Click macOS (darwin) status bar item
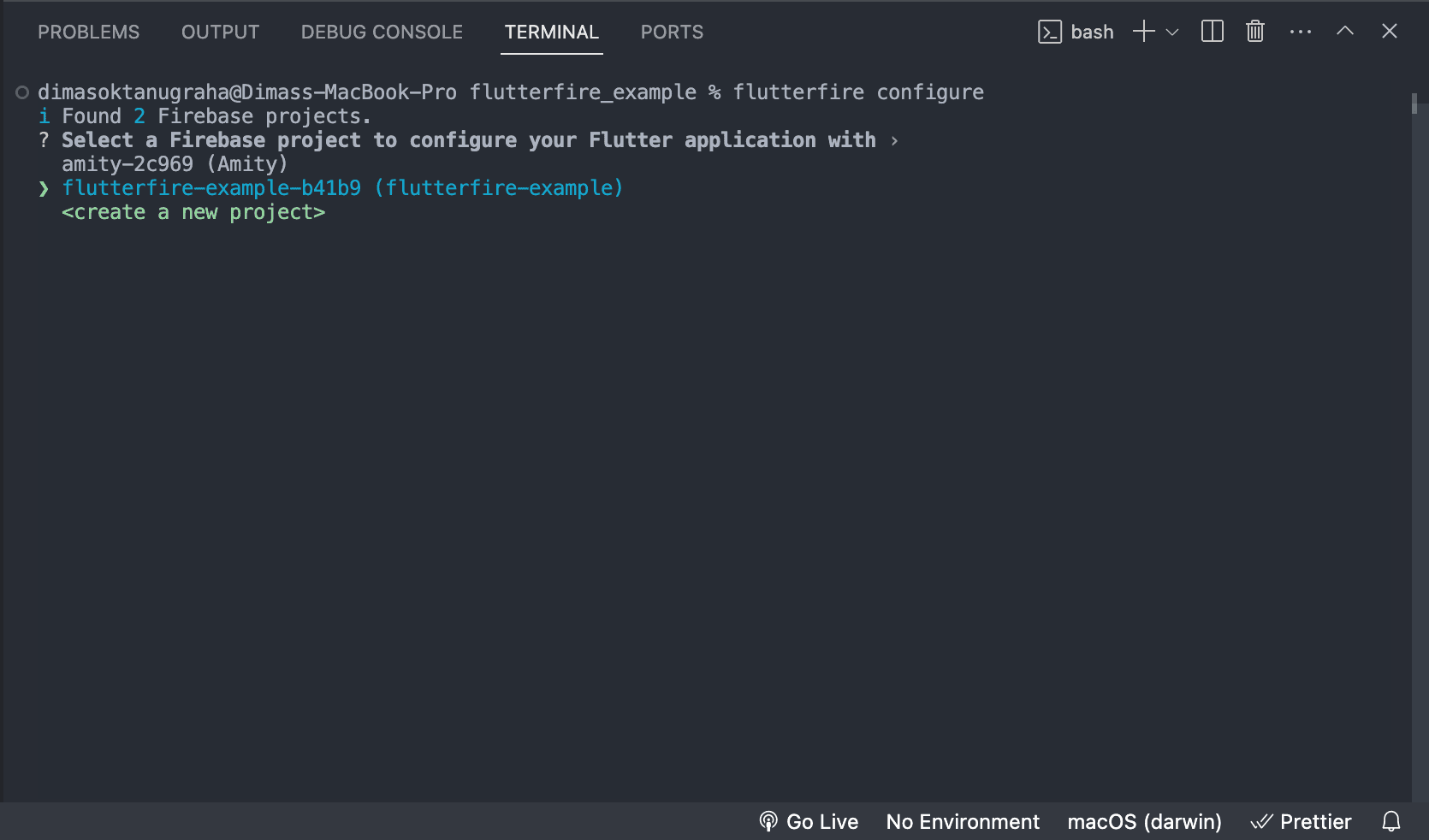The width and height of the screenshot is (1429, 840). pos(1144,822)
